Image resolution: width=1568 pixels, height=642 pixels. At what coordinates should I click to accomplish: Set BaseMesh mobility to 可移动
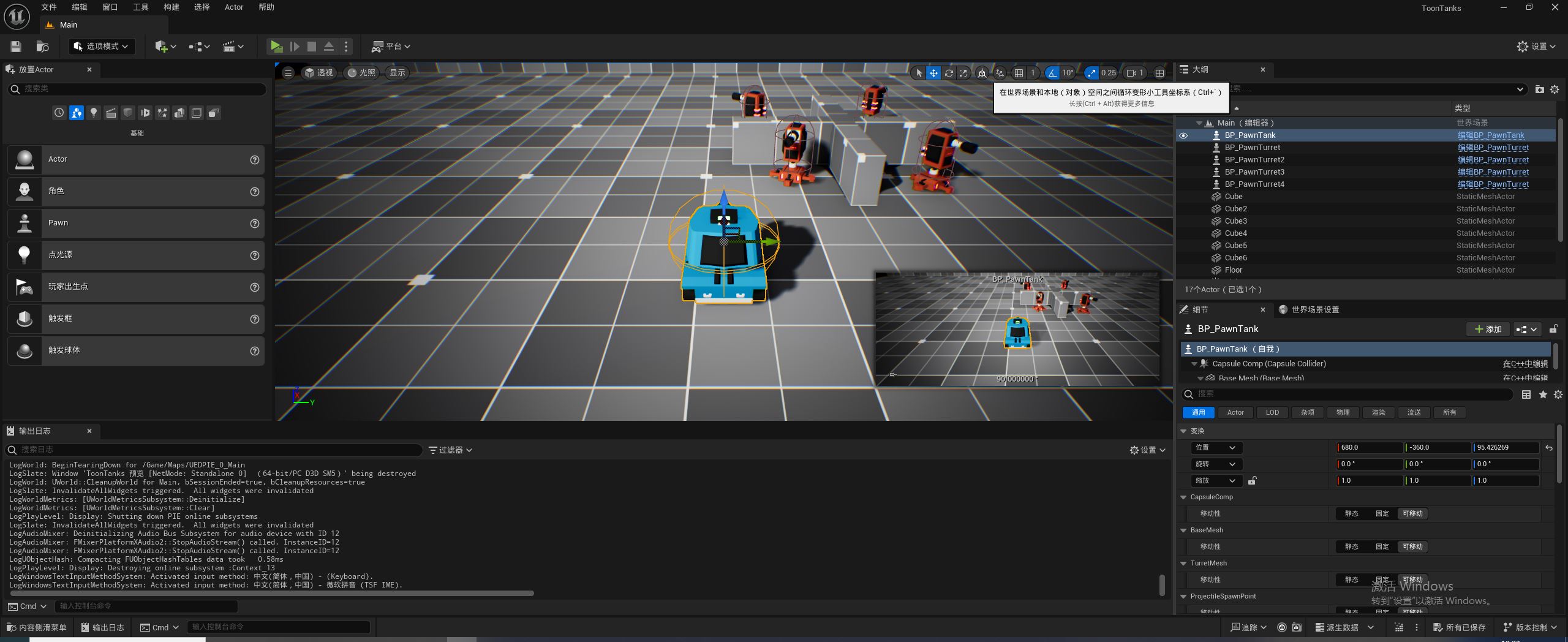1412,547
